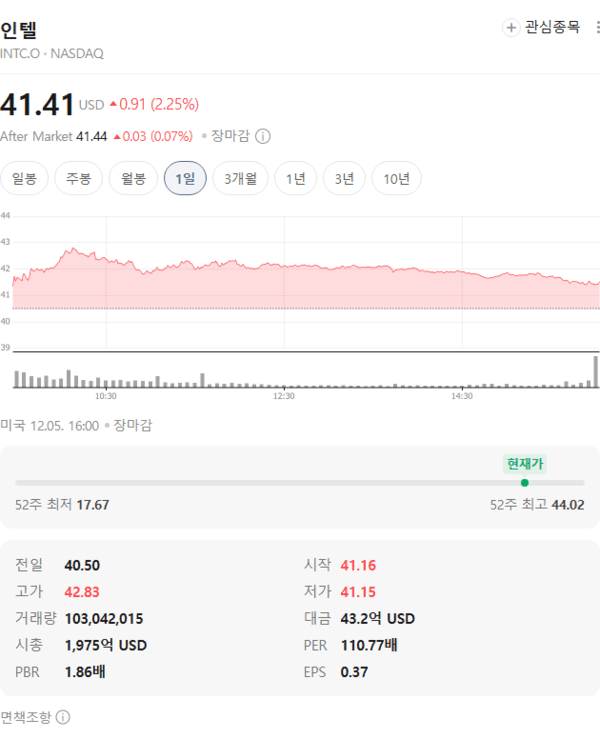This screenshot has width=600, height=739.
Task: Open info icon beside 장마감 status
Action: pyautogui.click(x=263, y=137)
